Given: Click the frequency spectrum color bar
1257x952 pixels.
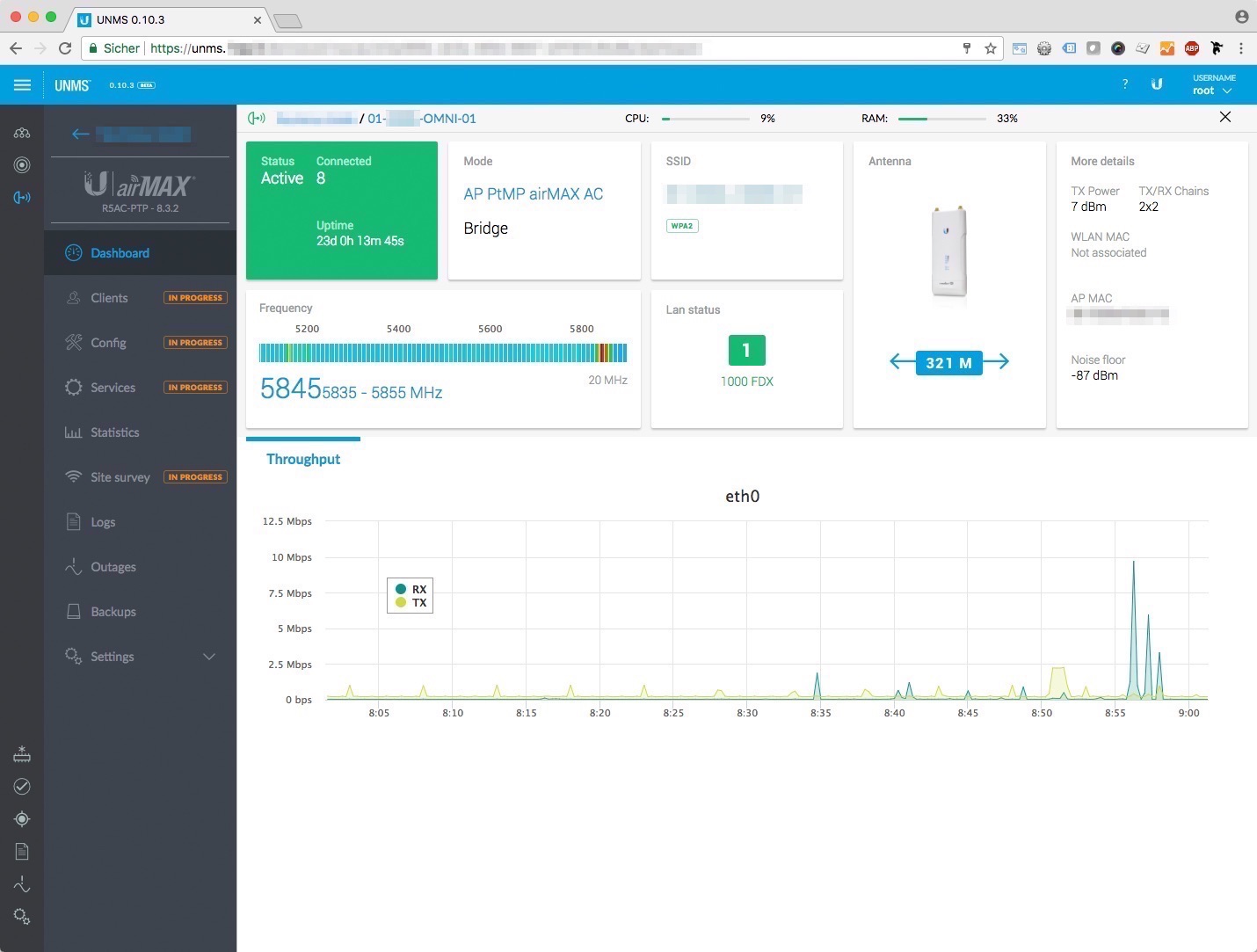Looking at the screenshot, I should (443, 353).
